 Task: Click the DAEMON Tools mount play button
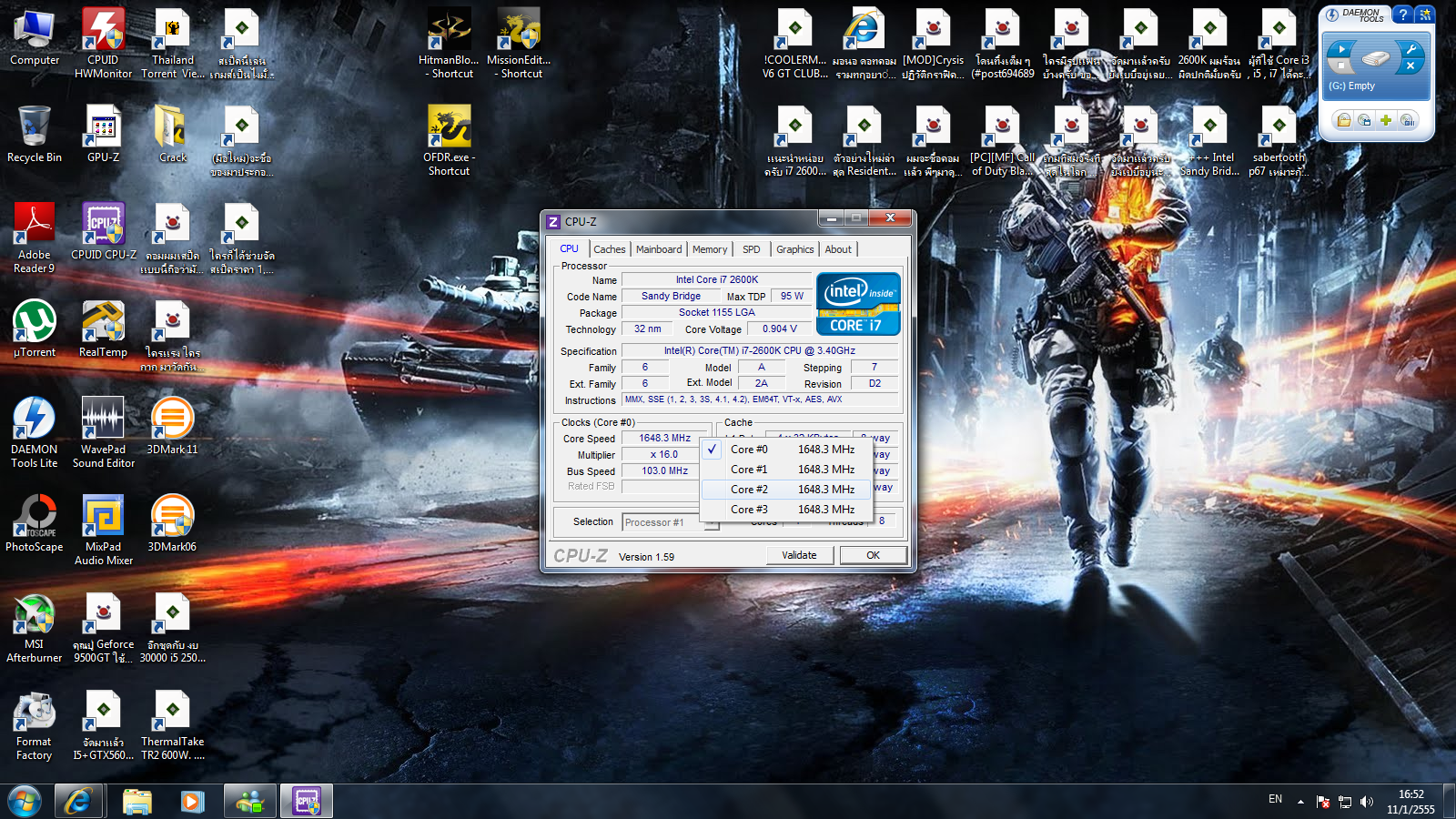pyautogui.click(x=1340, y=49)
